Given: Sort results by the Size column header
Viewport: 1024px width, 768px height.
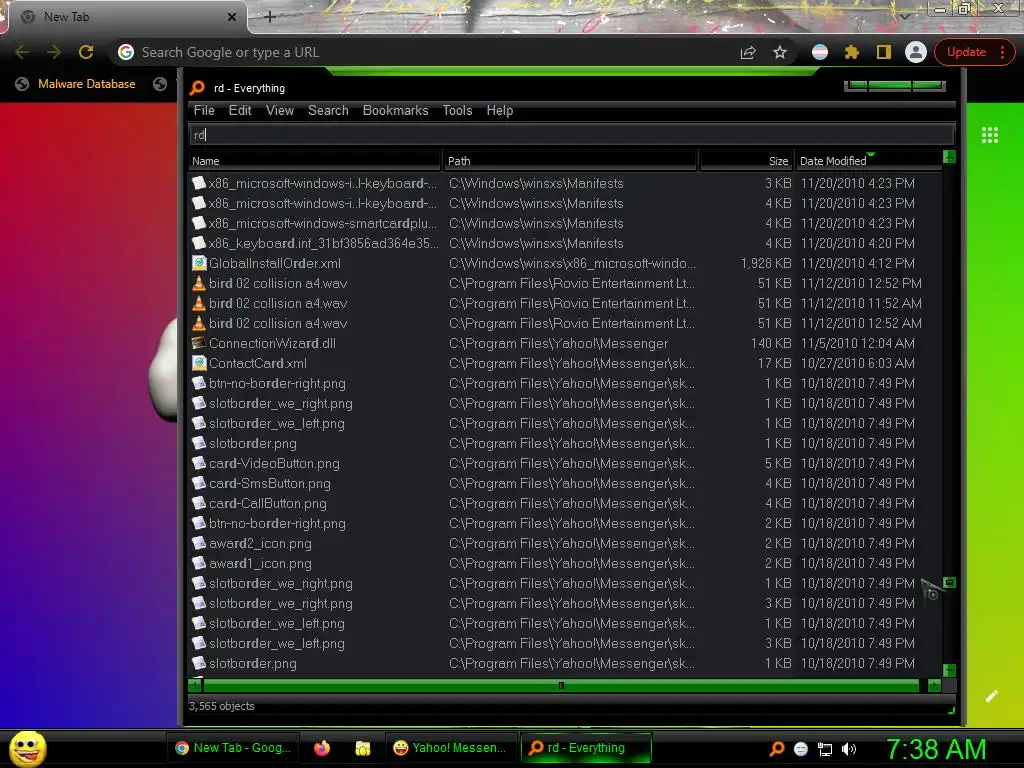Looking at the screenshot, I should pyautogui.click(x=746, y=161).
